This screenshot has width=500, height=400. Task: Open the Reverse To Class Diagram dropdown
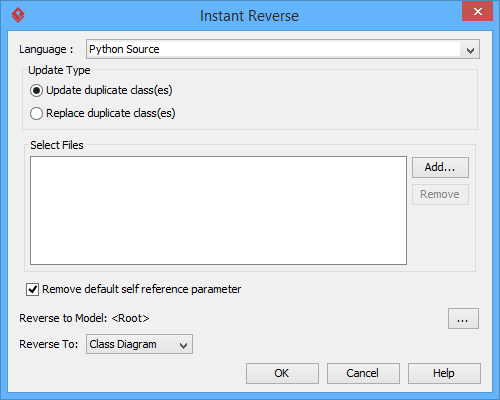(139, 344)
